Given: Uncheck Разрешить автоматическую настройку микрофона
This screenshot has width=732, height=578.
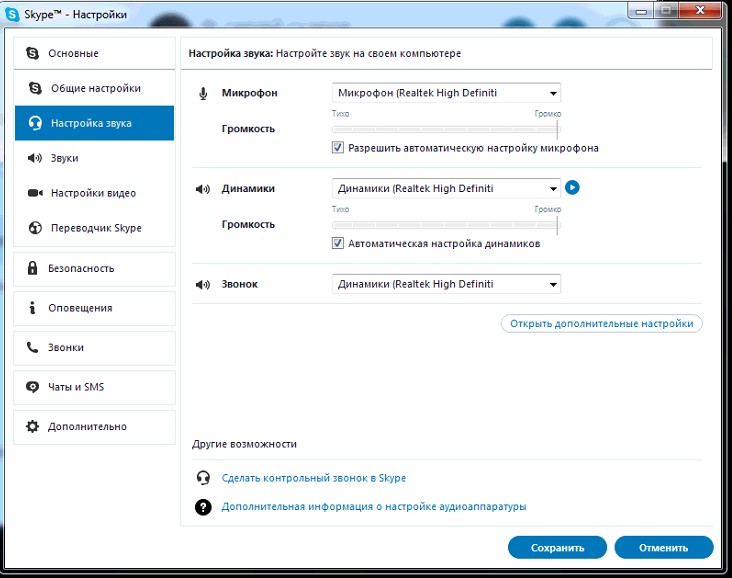Looking at the screenshot, I should point(338,148).
